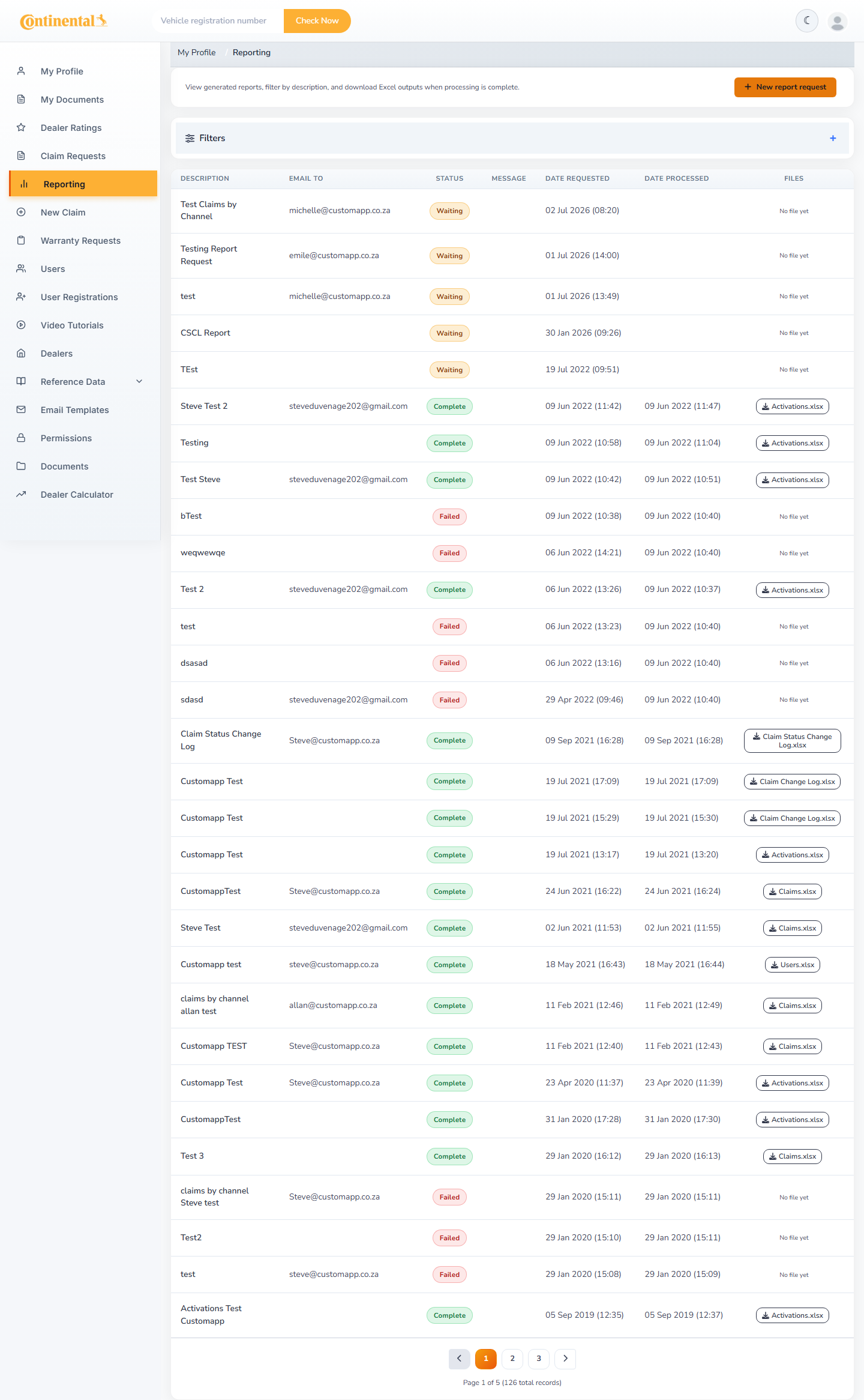Viewport: 864px width, 1400px height.
Task: Click the previous page arrow
Action: coord(459,1359)
